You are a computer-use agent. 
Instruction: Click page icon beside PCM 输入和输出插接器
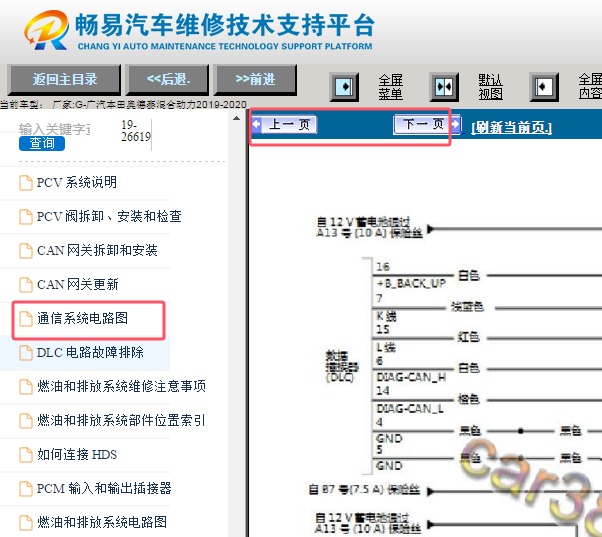[26, 488]
